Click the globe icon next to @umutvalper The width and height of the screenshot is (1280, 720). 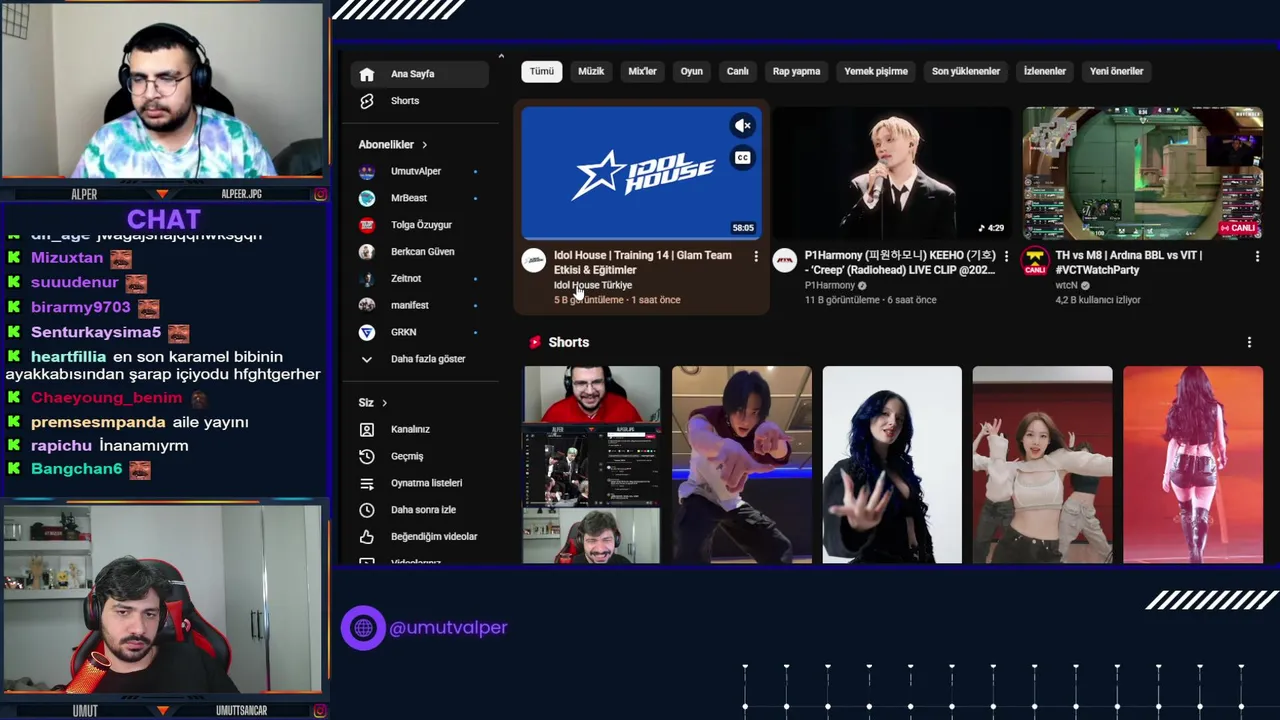(363, 628)
